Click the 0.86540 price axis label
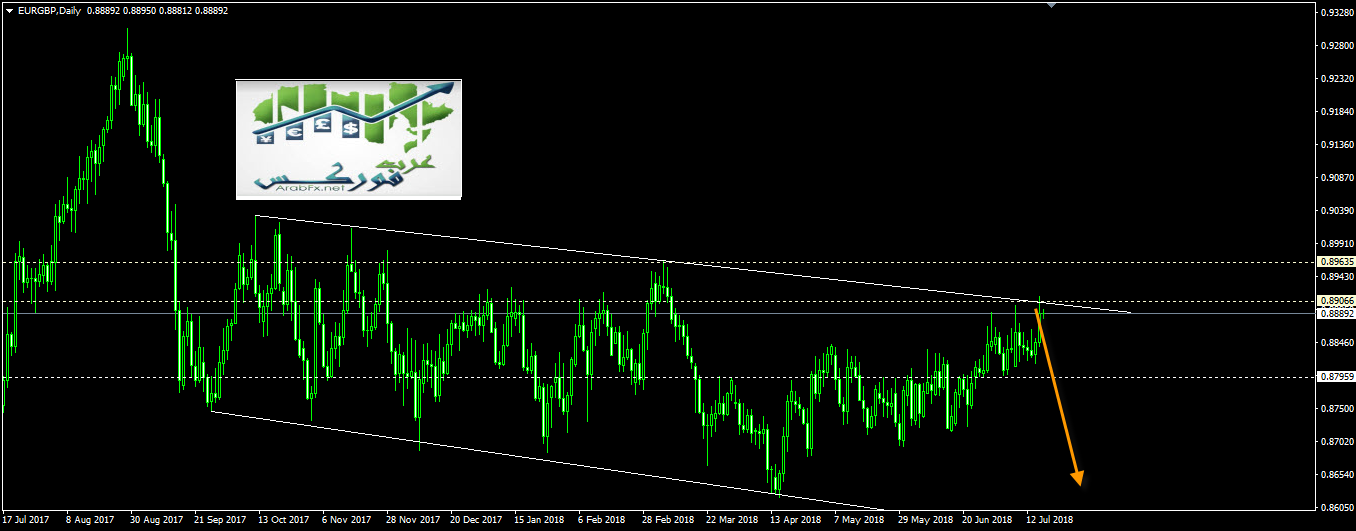Image resolution: width=1356 pixels, height=531 pixels. [1337, 474]
